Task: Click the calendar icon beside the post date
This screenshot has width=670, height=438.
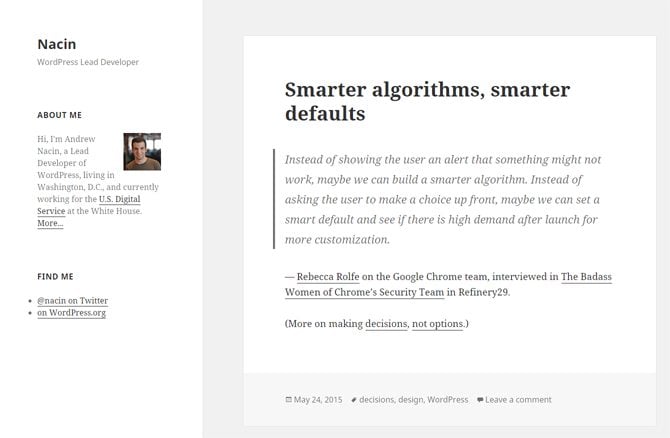Action: [x=288, y=400]
